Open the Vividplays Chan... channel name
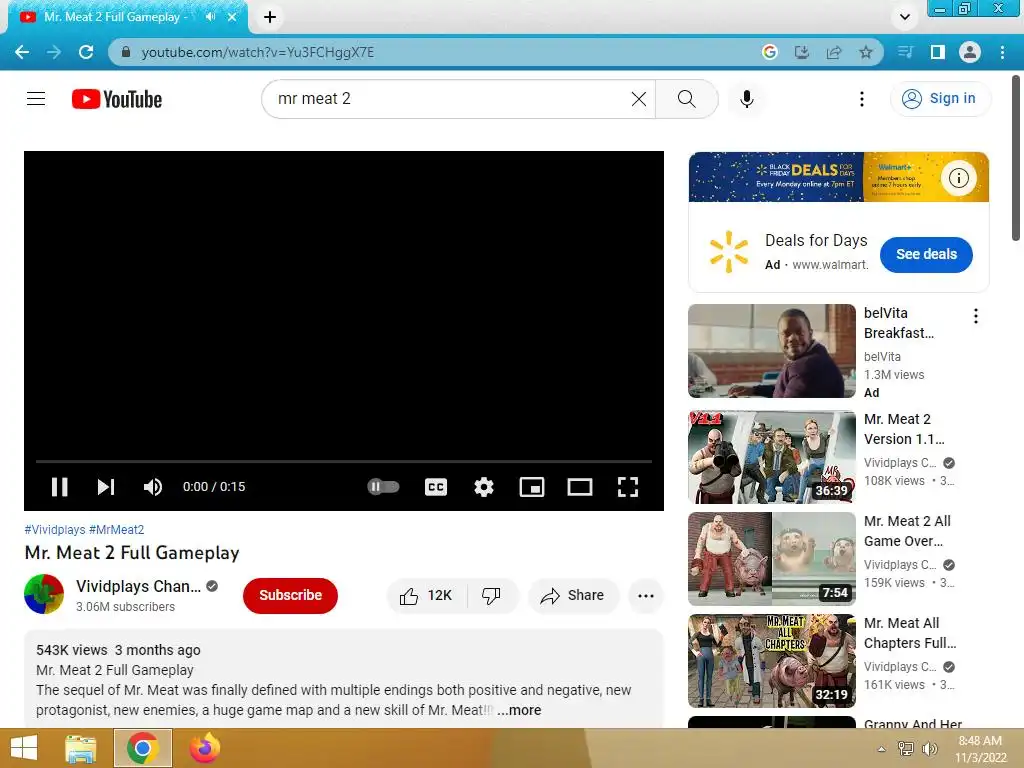The image size is (1024, 768). tap(138, 586)
